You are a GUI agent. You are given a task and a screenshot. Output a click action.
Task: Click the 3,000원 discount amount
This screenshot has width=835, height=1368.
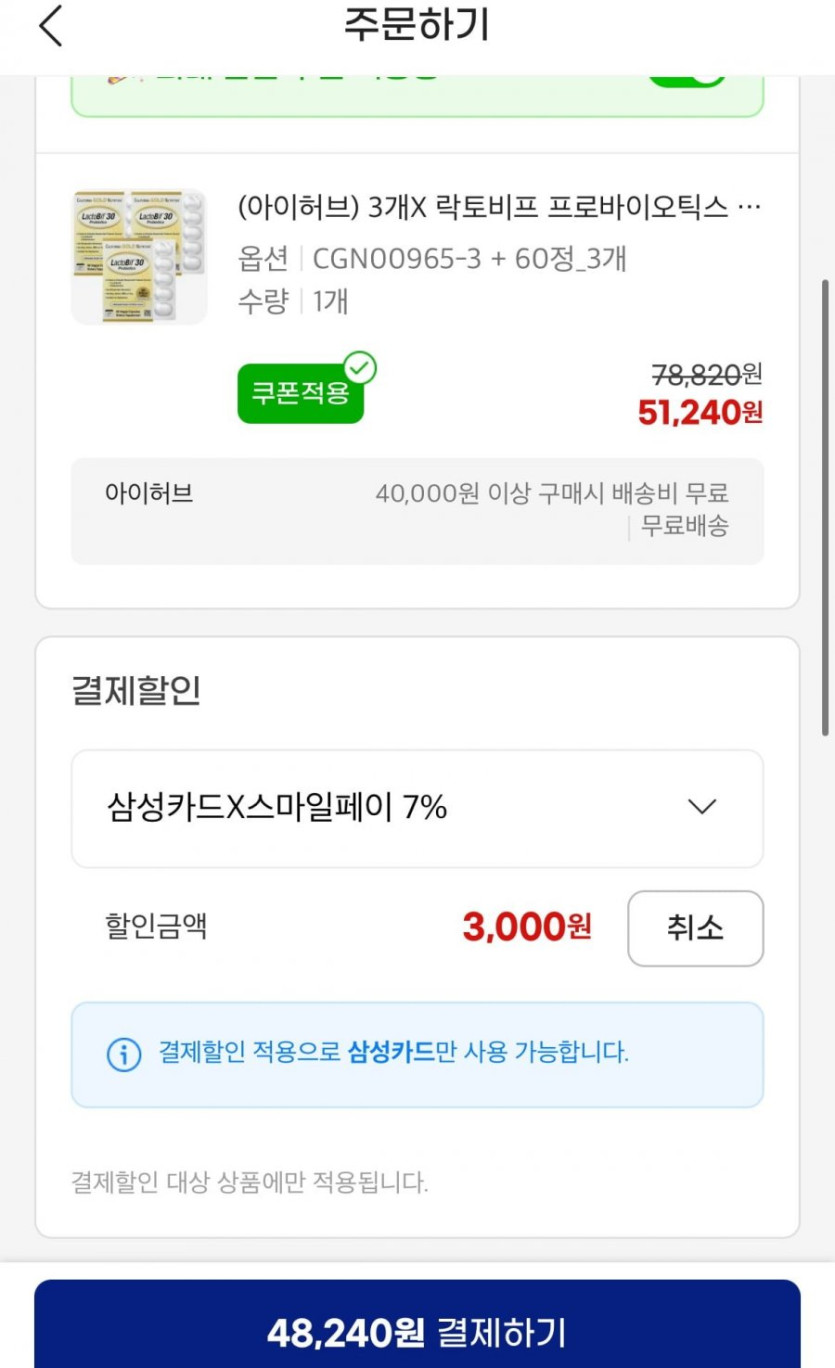click(527, 928)
